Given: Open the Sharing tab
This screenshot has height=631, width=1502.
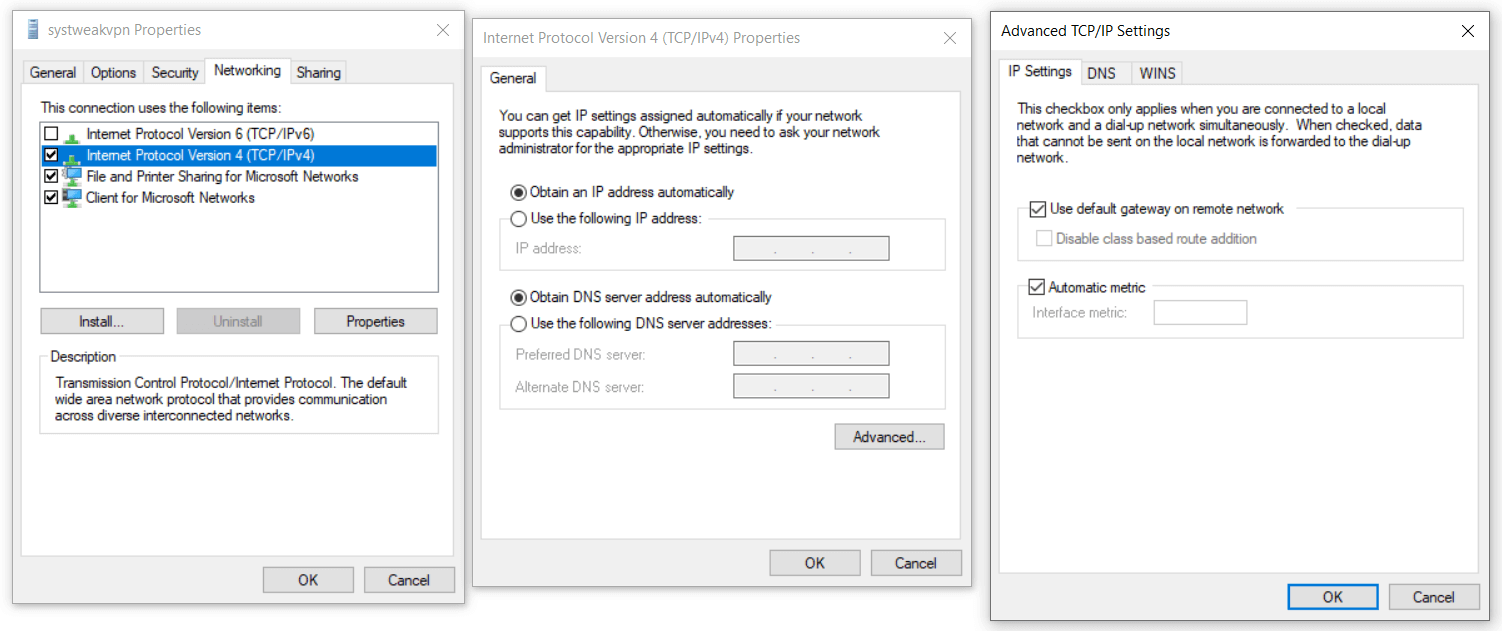Looking at the screenshot, I should pos(318,72).
